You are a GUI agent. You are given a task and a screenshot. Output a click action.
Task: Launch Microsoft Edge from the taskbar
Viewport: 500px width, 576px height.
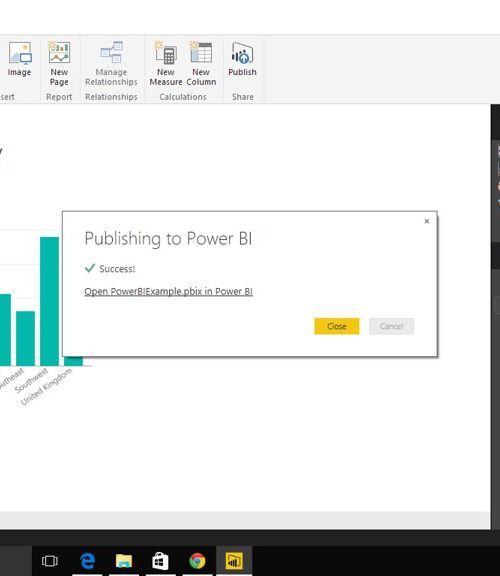(87, 561)
